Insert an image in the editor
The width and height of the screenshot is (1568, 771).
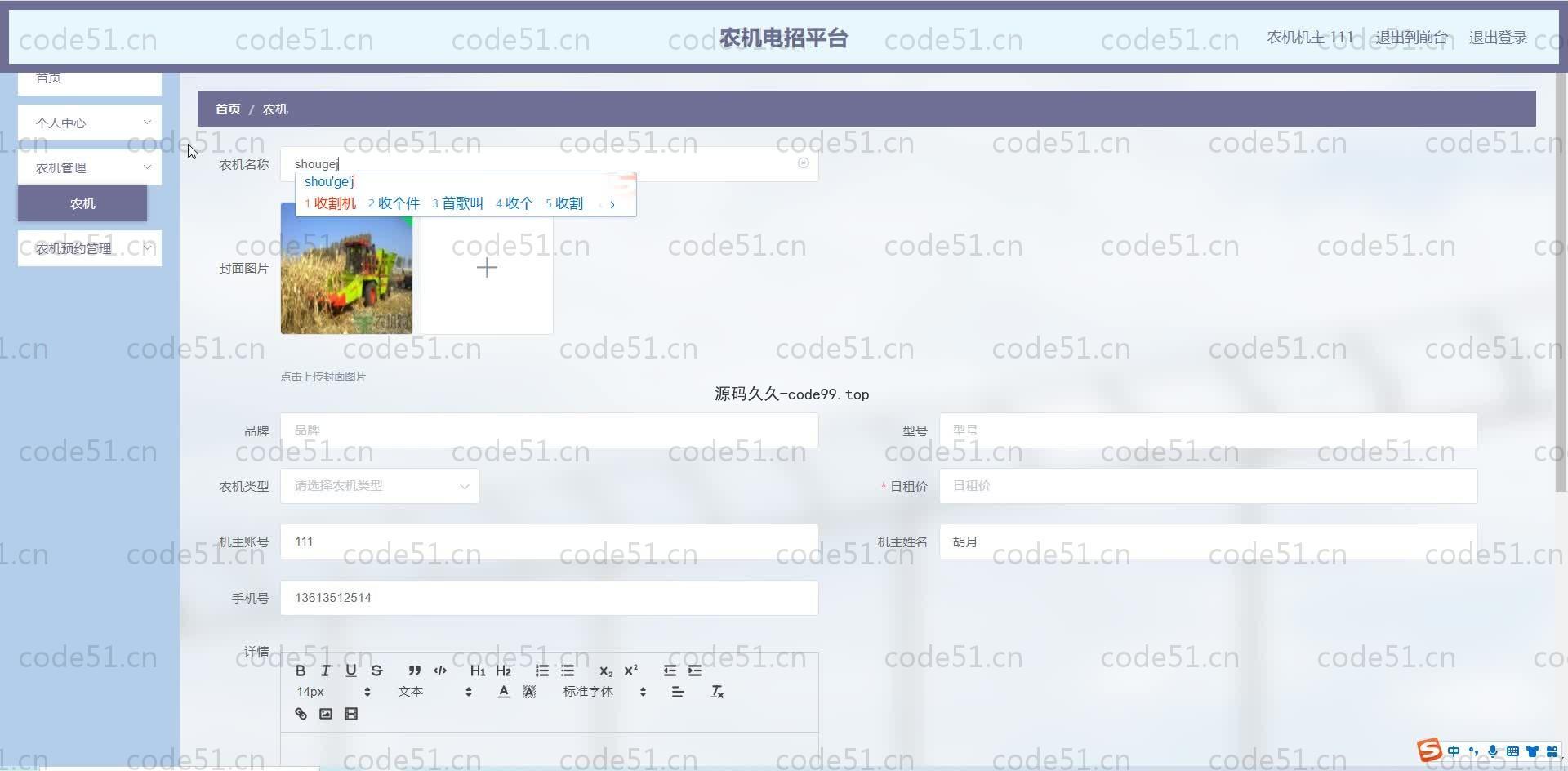326,714
